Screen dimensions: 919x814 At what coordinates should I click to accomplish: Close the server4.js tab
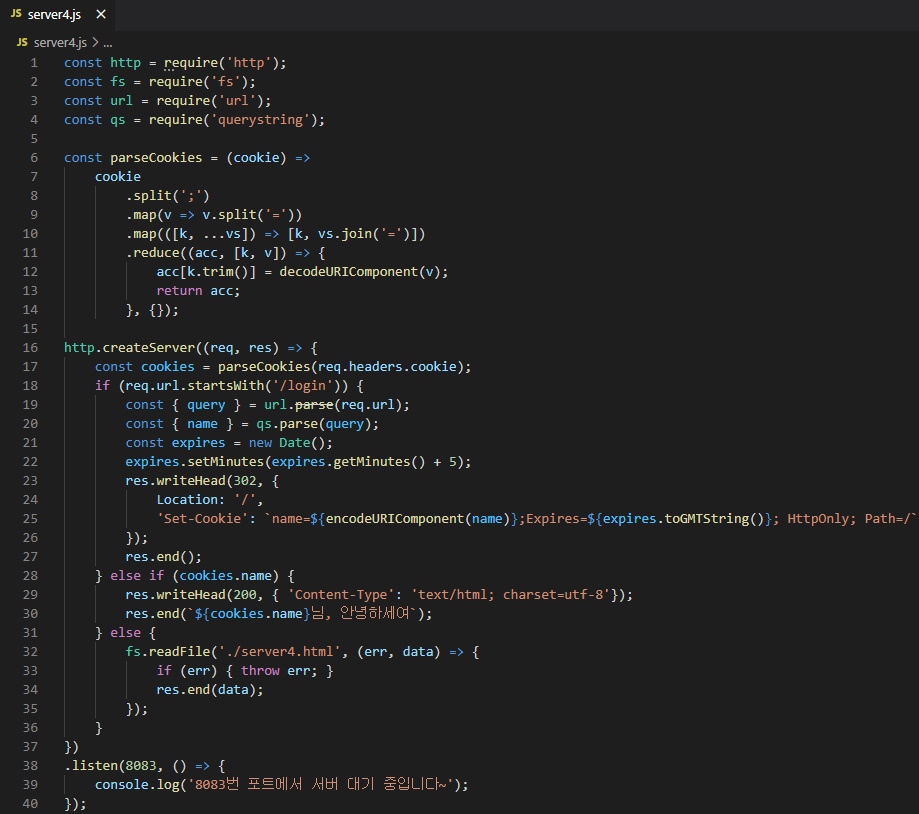(x=101, y=14)
